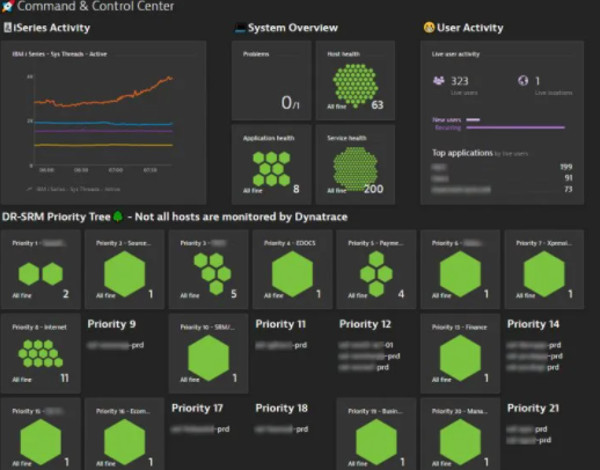Click the Priority 17 heading

point(197,408)
